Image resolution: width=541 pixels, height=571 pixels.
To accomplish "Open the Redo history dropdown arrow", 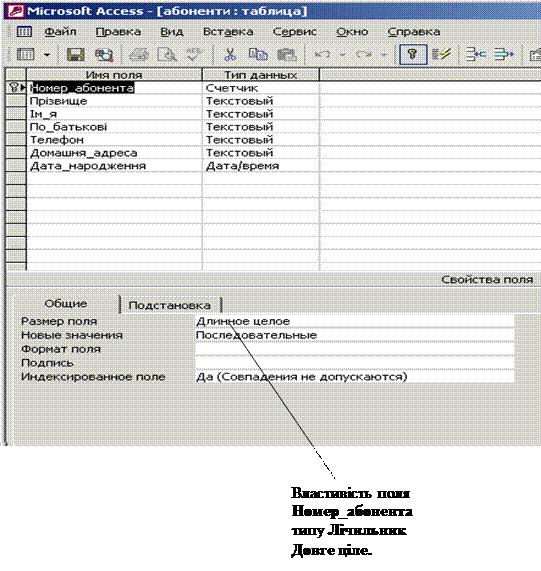I will coord(384,55).
